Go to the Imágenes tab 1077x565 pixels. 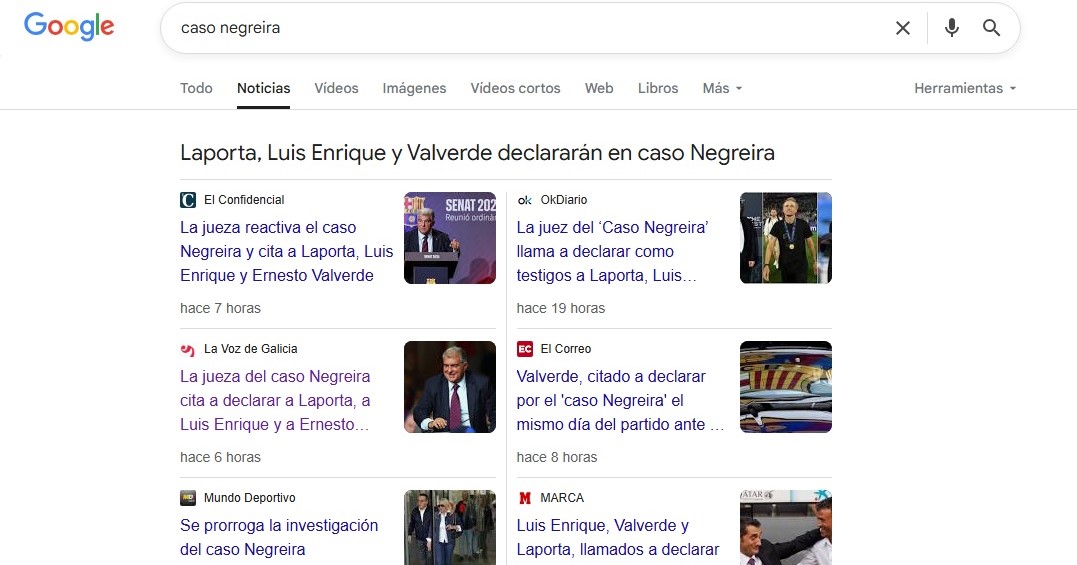pos(414,88)
